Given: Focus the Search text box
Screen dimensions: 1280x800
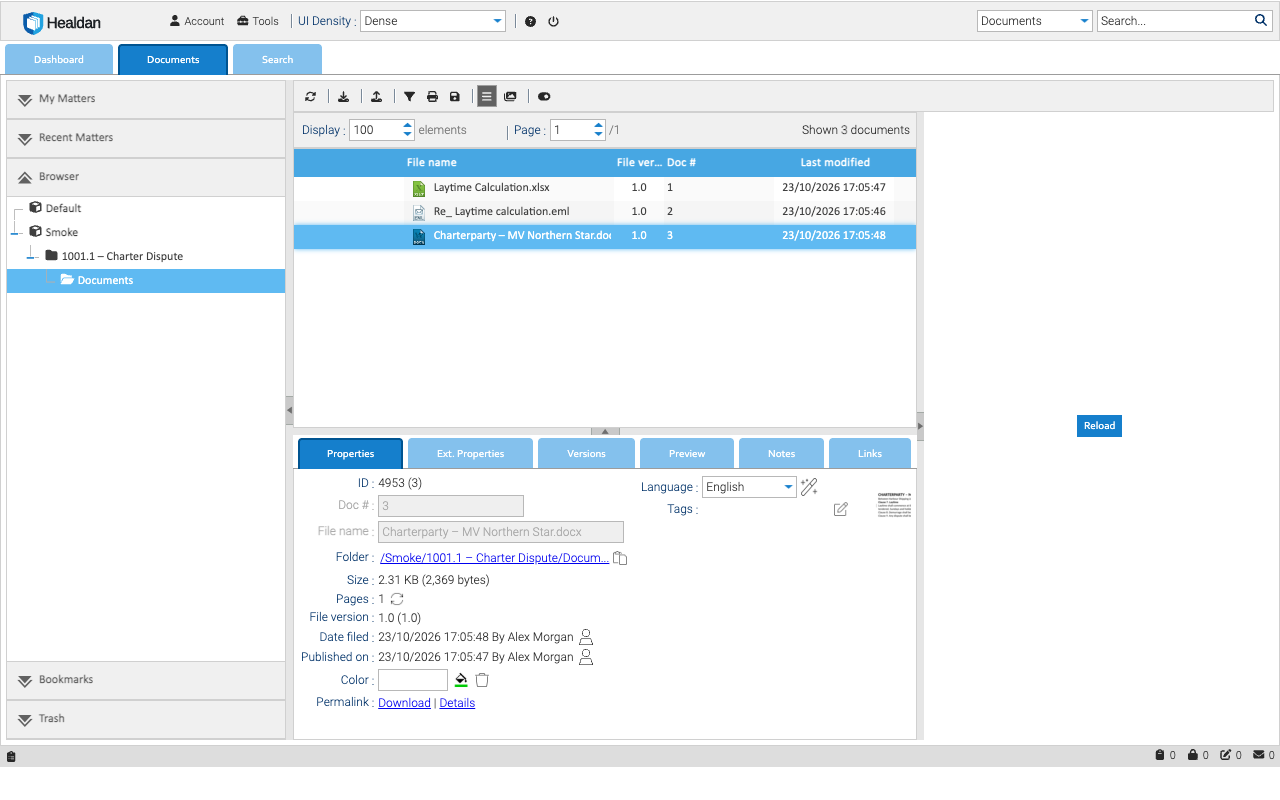Looking at the screenshot, I should 1175,21.
